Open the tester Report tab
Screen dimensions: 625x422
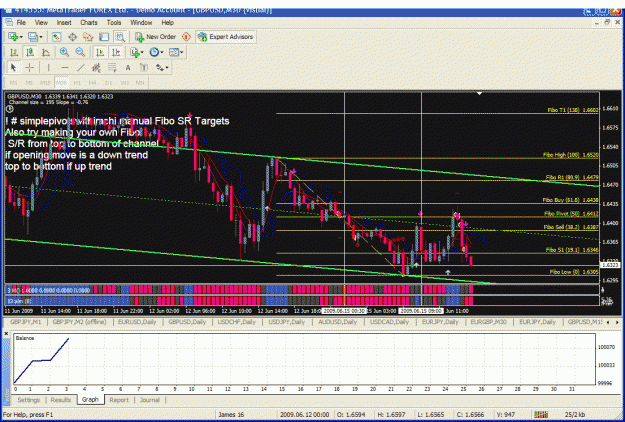click(119, 400)
